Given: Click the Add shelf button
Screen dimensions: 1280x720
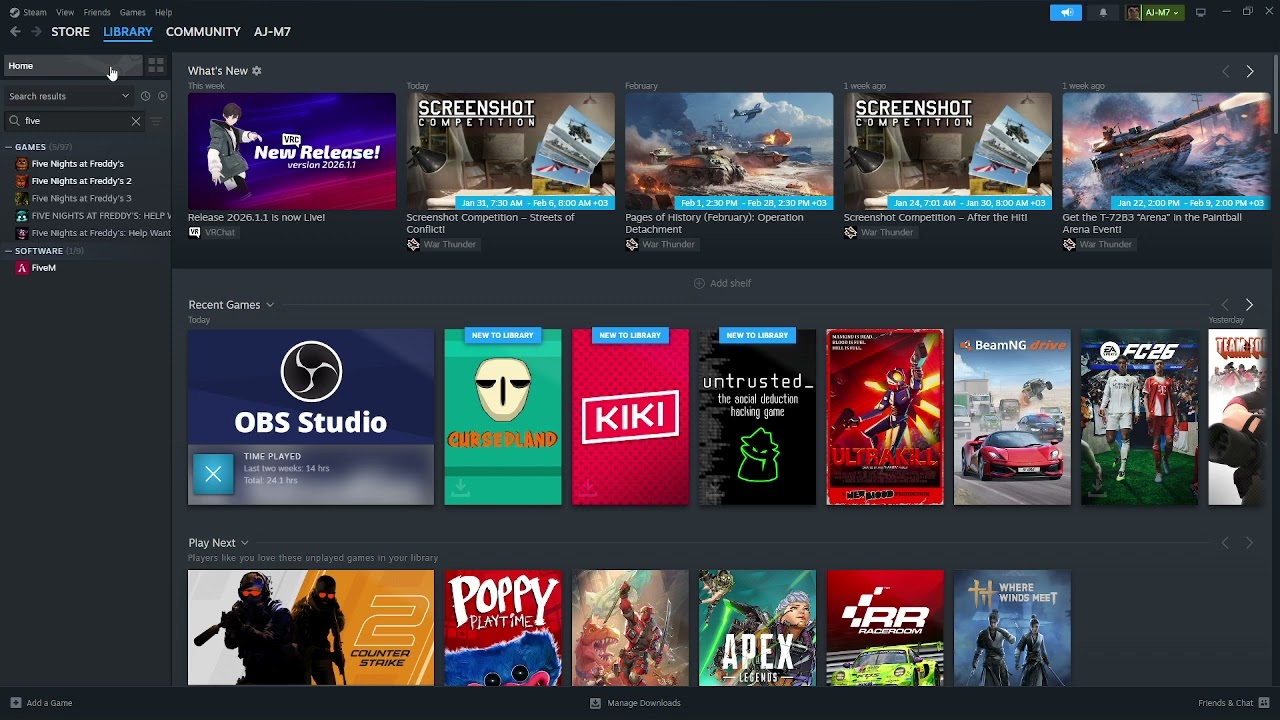Looking at the screenshot, I should coord(722,283).
